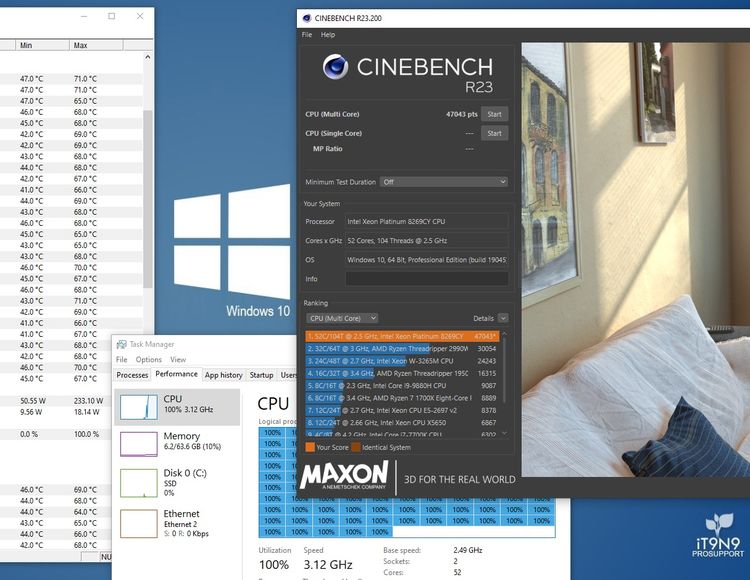Select the Ryzen Threadripper 2990W ranking row
The height and width of the screenshot is (580, 750).
pos(402,349)
